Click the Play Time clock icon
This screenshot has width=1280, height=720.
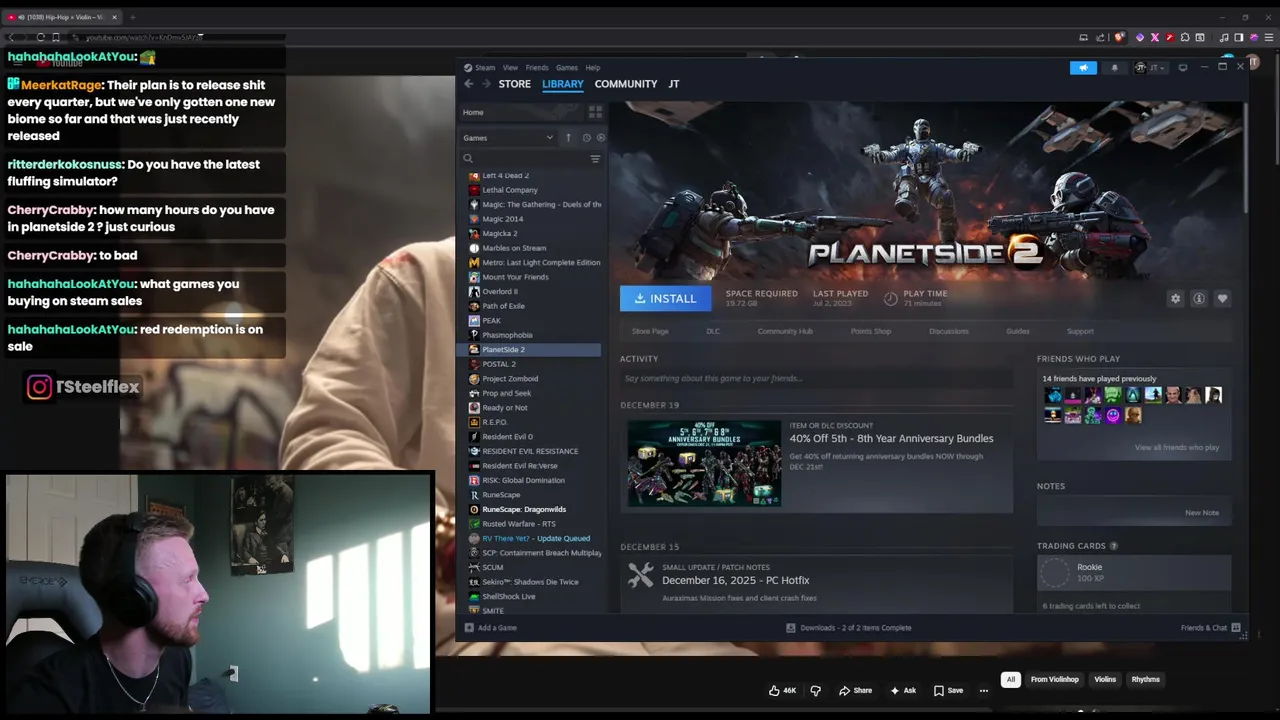coord(890,298)
